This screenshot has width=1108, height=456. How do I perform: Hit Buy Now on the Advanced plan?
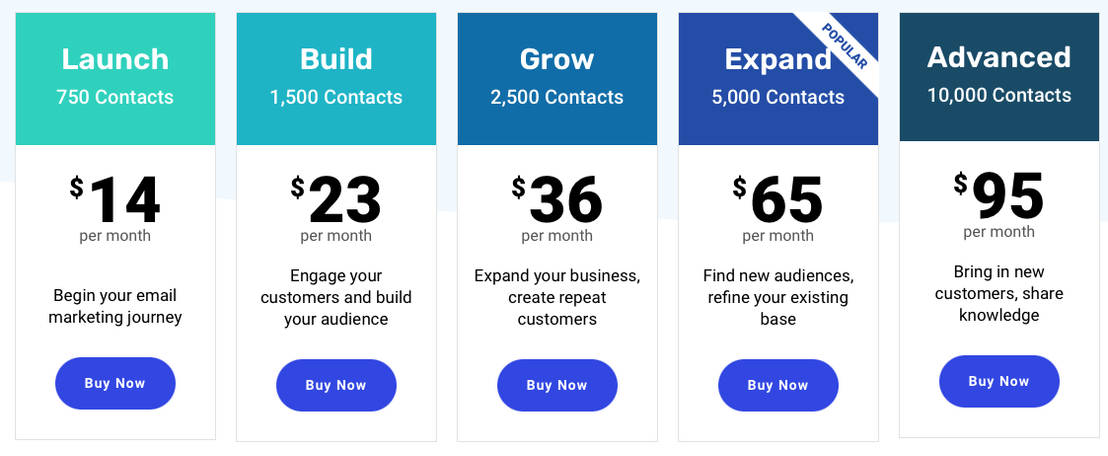click(999, 381)
